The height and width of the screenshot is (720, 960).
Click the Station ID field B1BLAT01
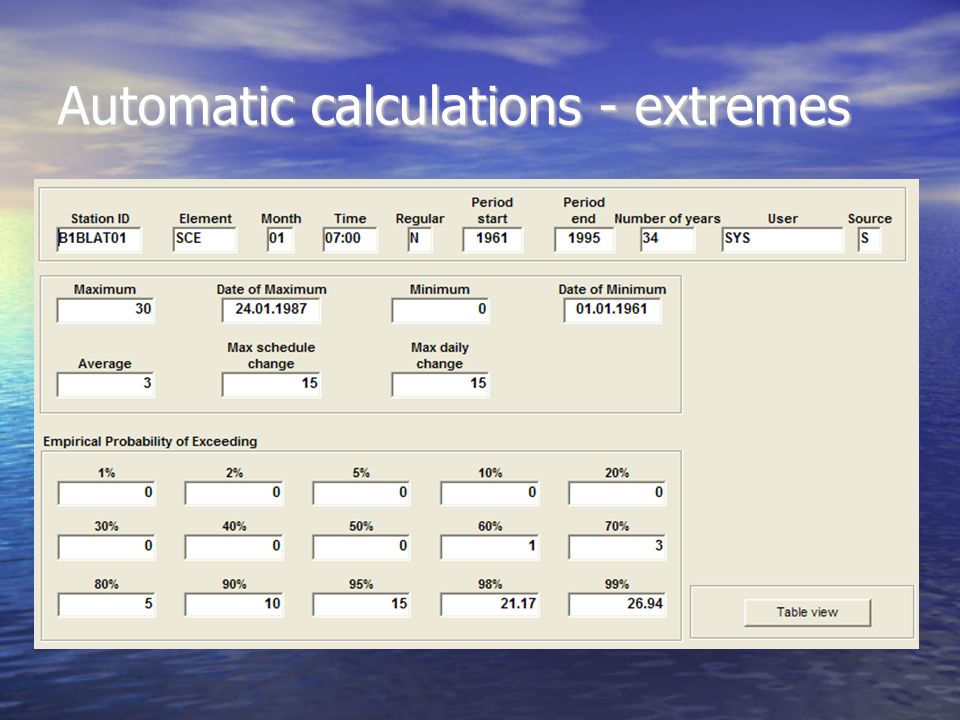99,239
